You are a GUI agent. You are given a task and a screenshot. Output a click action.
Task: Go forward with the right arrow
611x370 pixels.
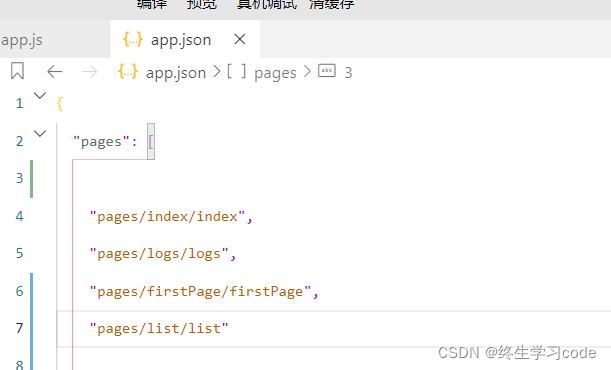click(x=90, y=72)
